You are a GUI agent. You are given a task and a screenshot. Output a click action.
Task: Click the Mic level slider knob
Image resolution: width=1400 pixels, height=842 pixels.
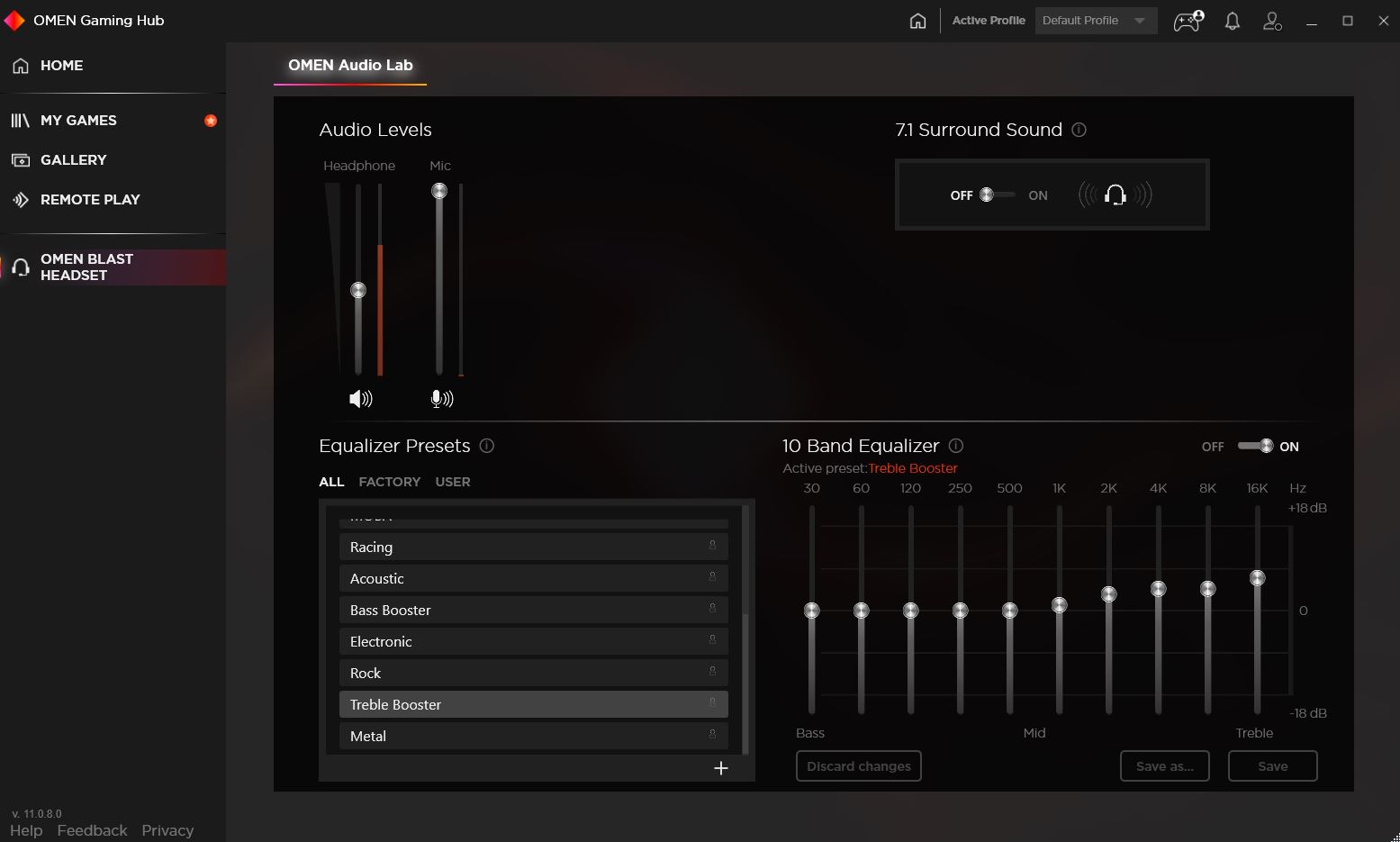(439, 191)
